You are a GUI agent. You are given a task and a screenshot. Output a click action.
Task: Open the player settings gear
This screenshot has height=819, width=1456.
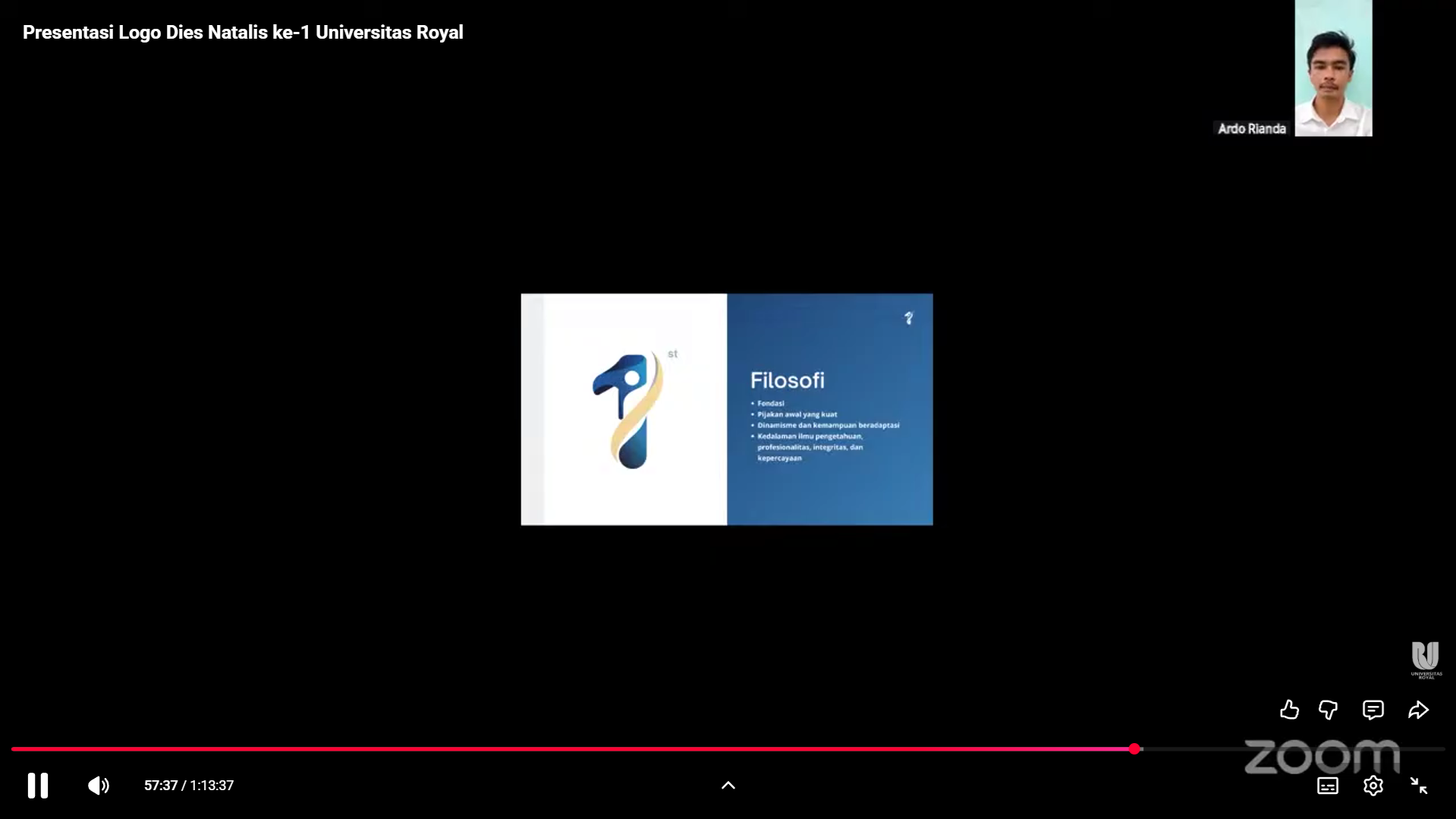coord(1373,786)
